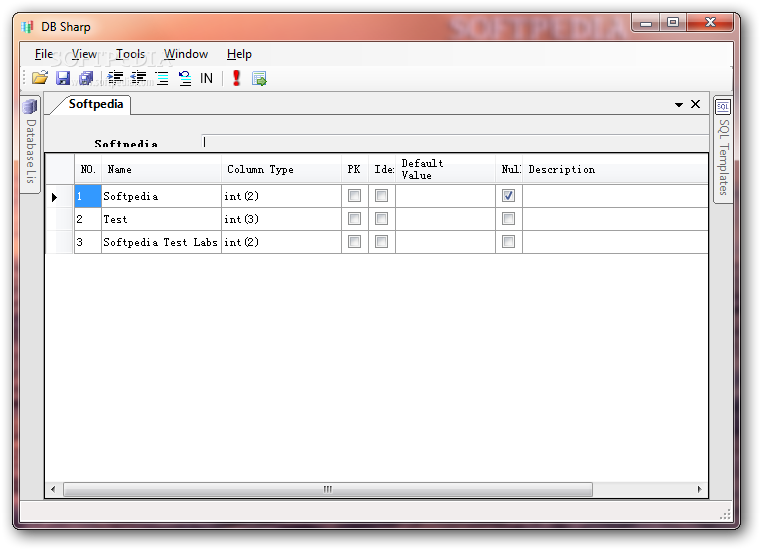The width and height of the screenshot is (761, 550).
Task: Click the horizontal scrollbar left arrow
Action: click(x=53, y=489)
